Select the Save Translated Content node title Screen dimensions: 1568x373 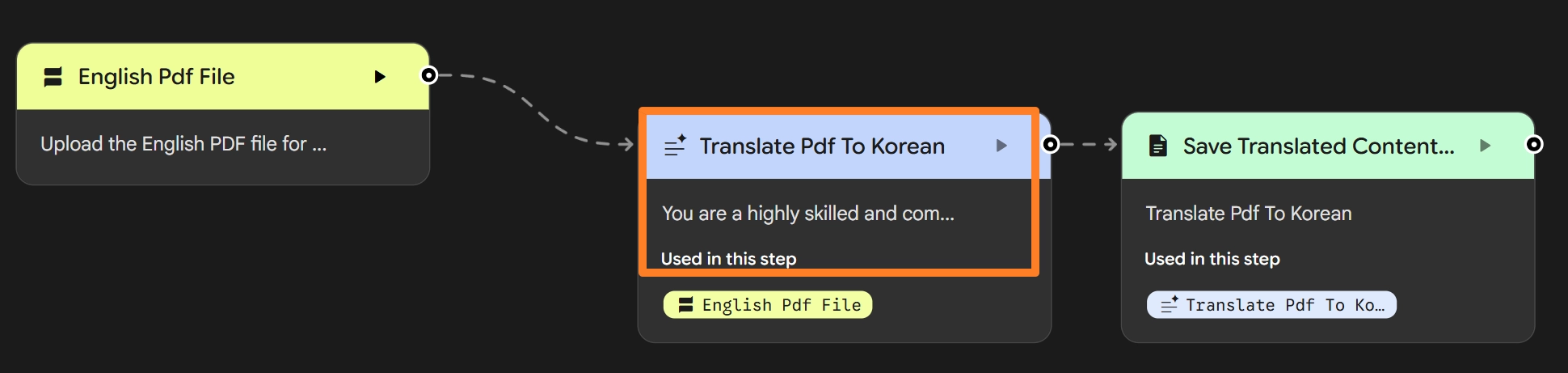1318,146
